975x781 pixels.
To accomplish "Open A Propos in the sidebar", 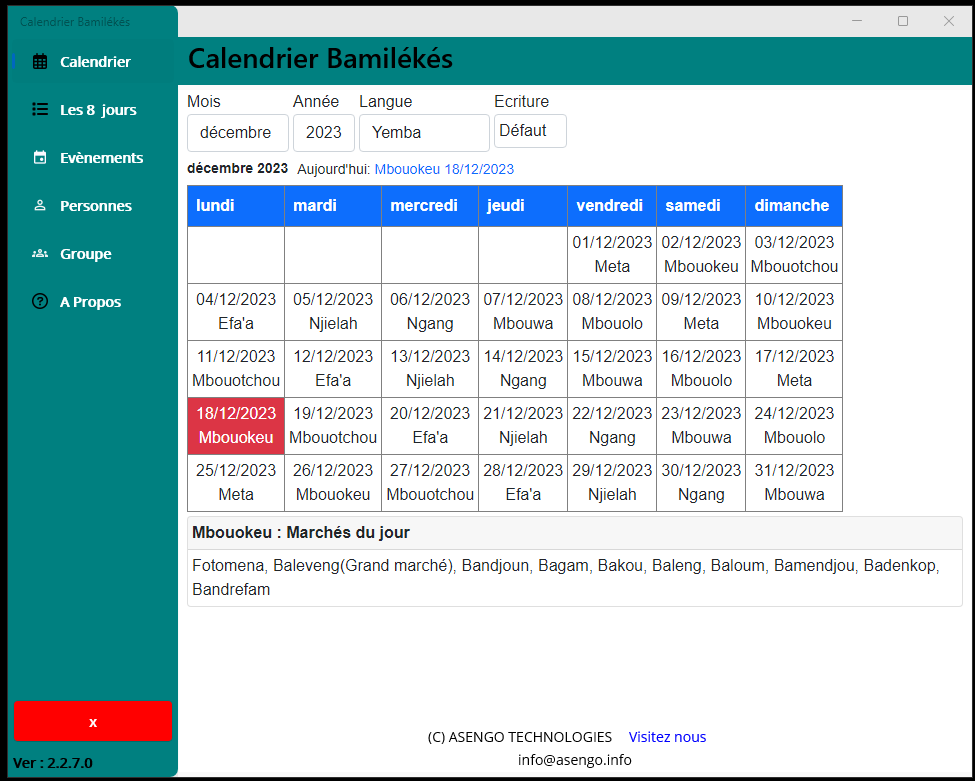I will tap(93, 302).
